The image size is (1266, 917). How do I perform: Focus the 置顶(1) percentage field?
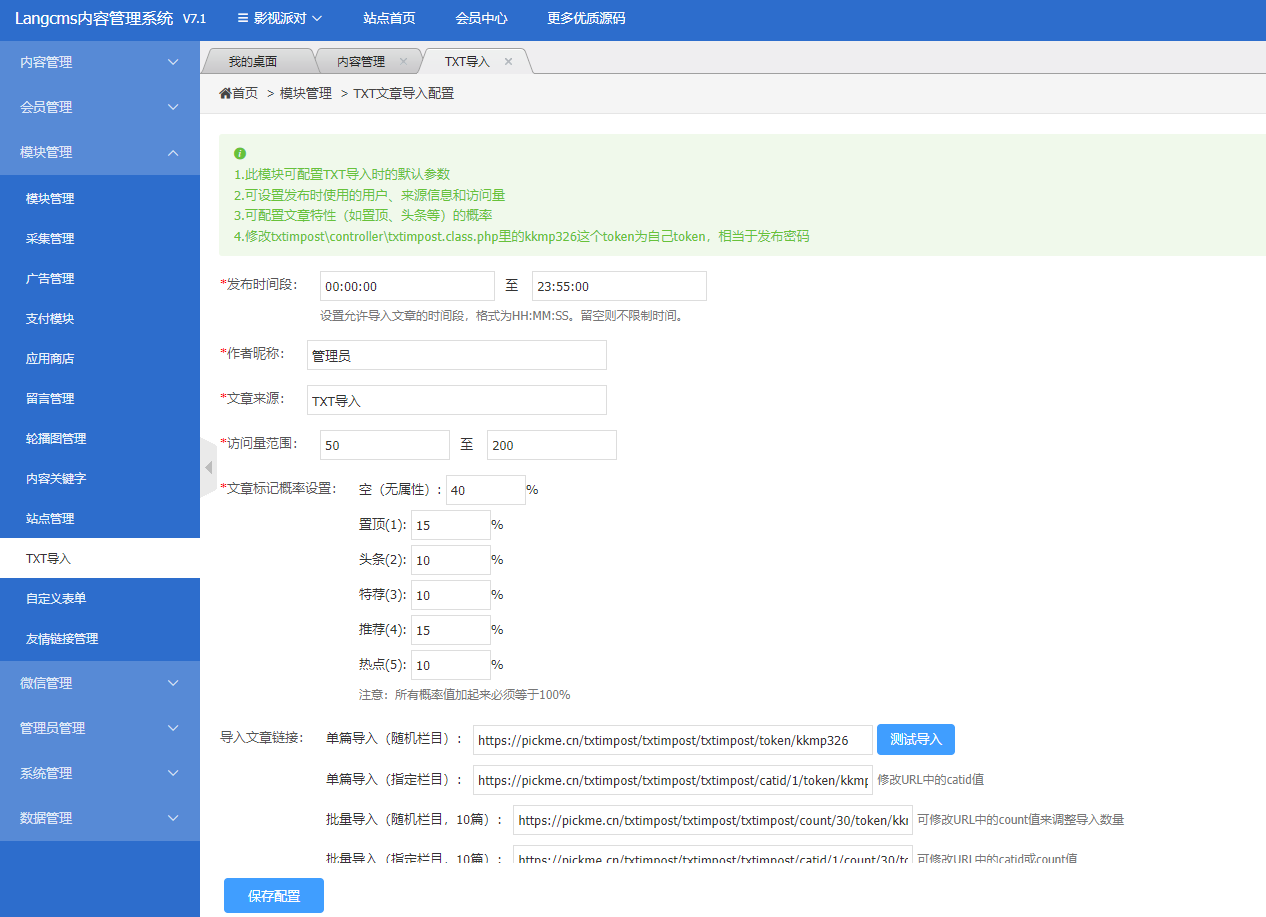450,525
